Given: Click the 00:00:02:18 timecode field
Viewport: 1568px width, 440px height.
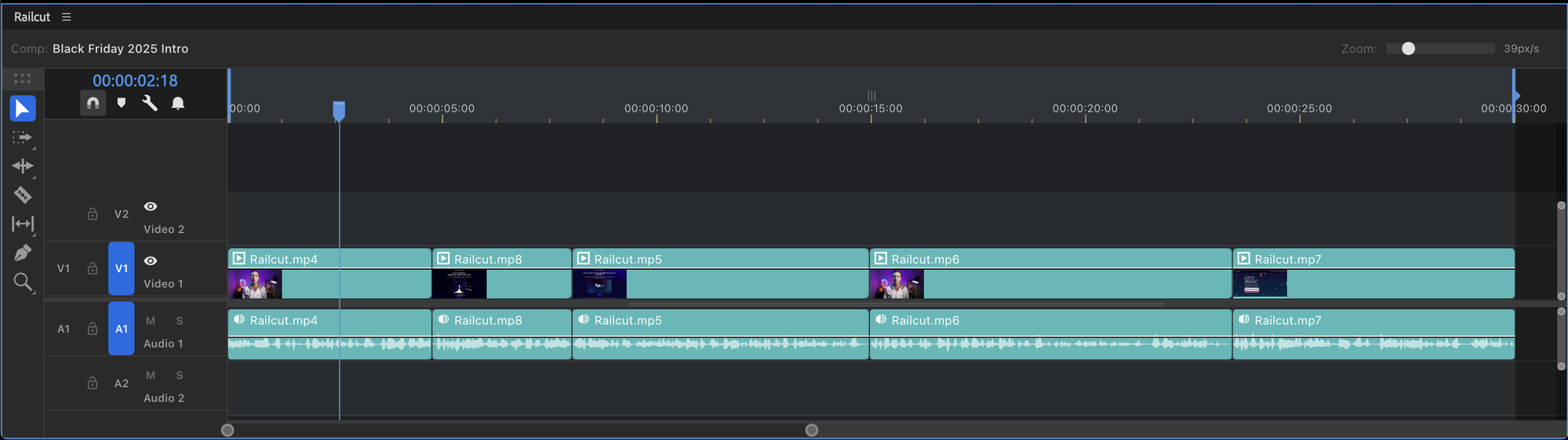Looking at the screenshot, I should 135,81.
